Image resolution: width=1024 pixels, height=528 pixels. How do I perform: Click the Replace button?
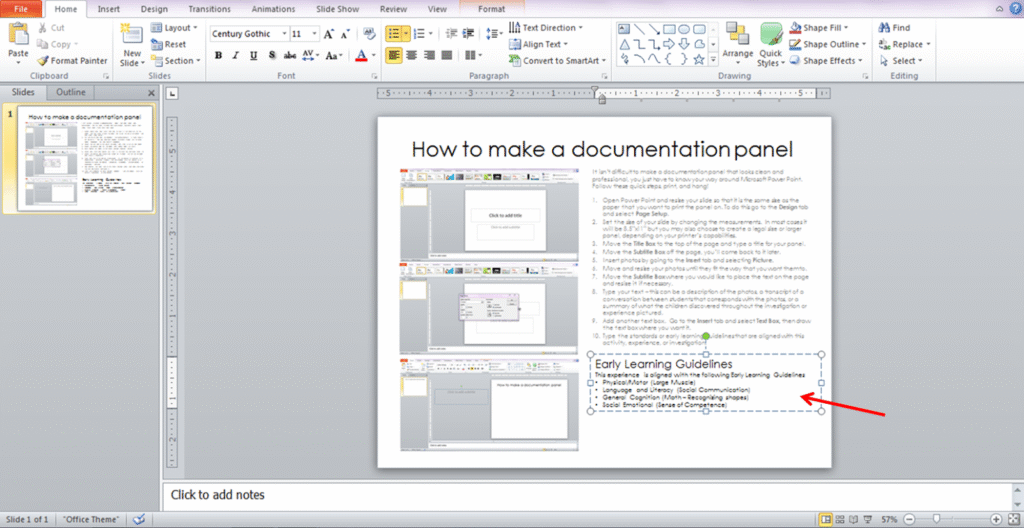[x=904, y=44]
